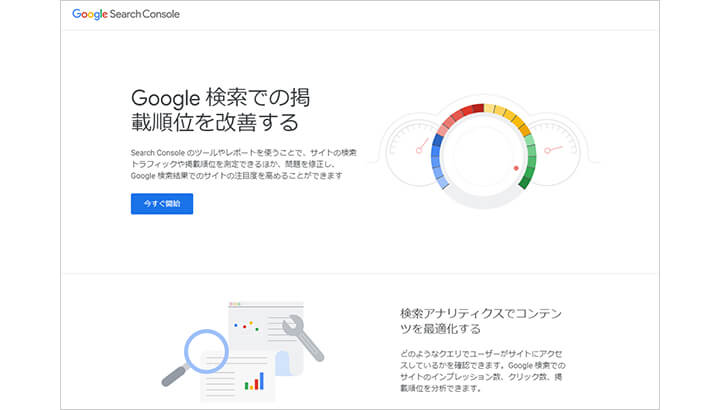Click the gray wrench illustration icon

coord(303,338)
